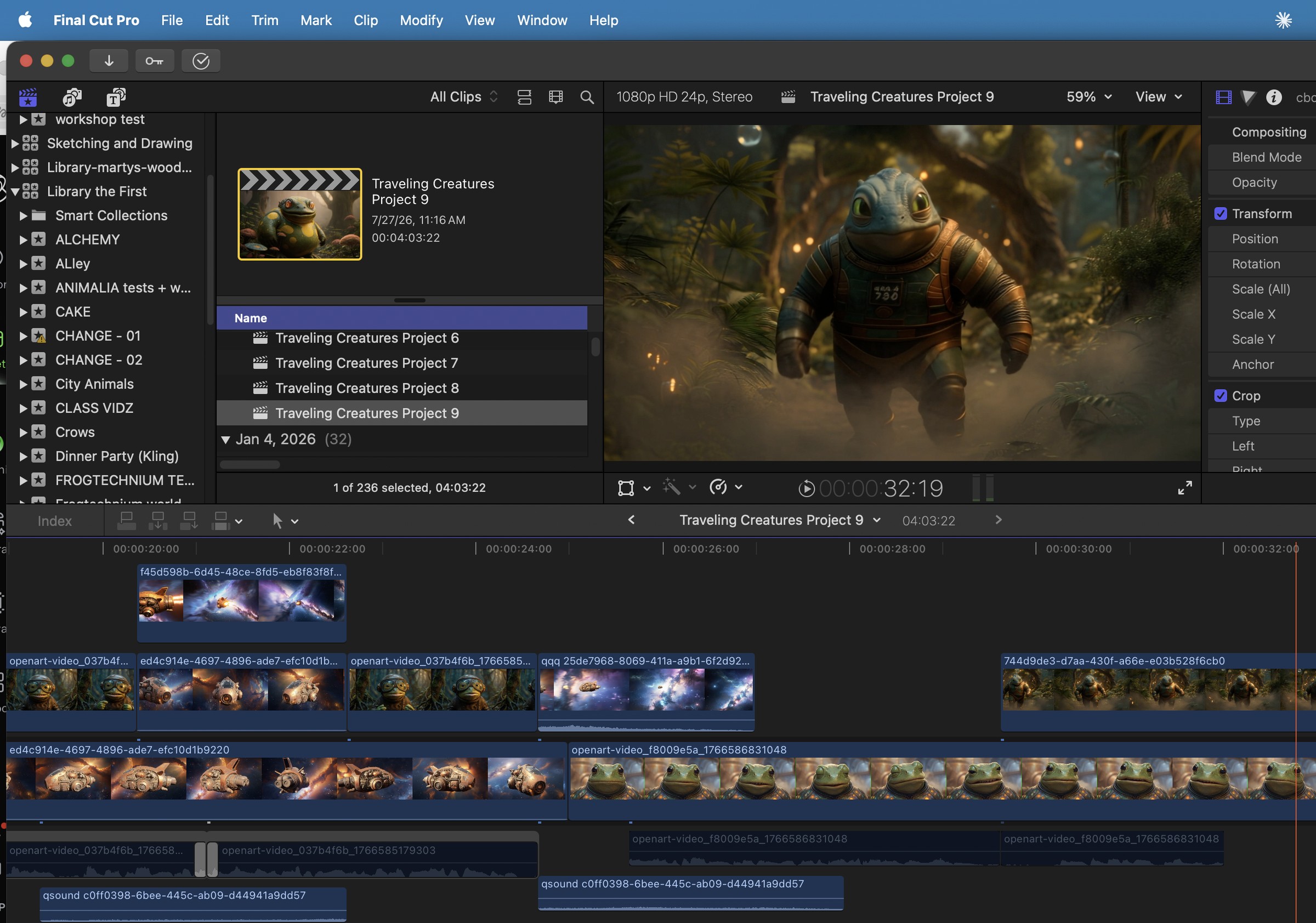1316x923 pixels.
Task: Toggle clip grouping list view icon
Action: pos(524,97)
